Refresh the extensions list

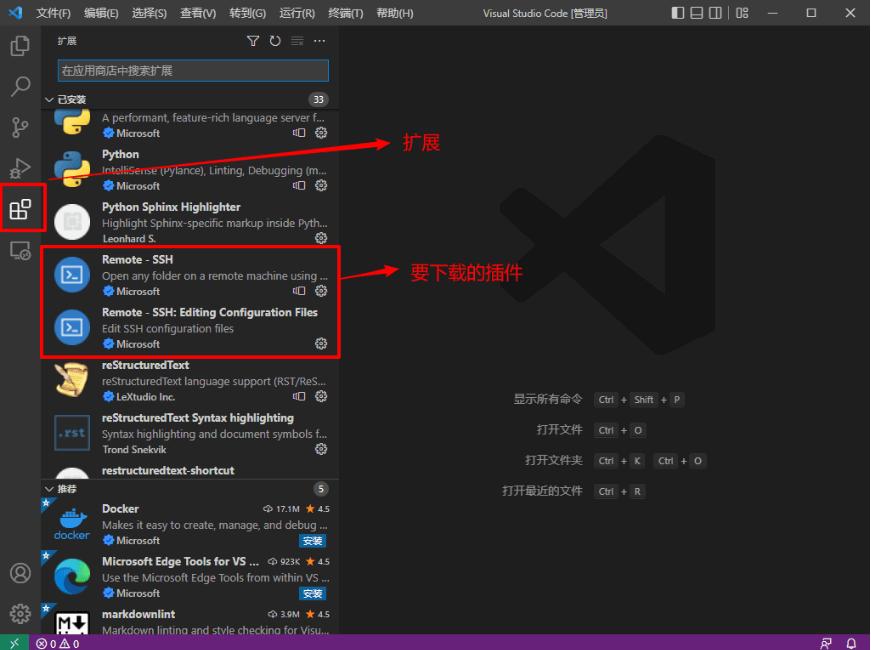[275, 41]
